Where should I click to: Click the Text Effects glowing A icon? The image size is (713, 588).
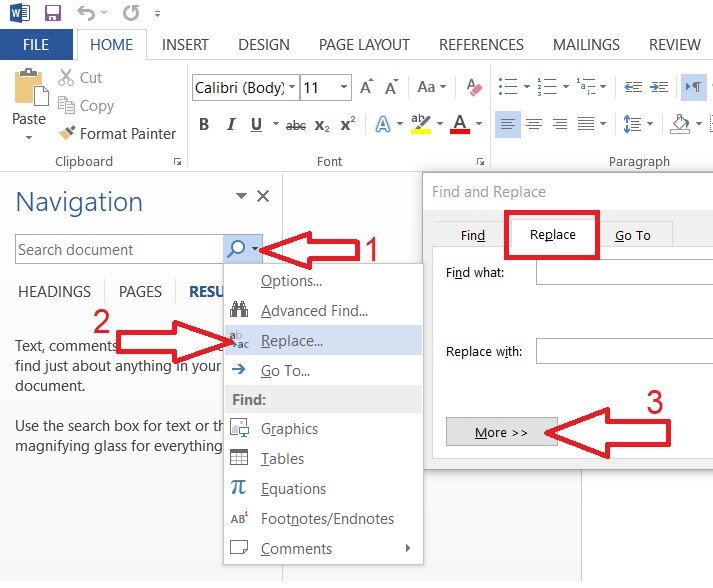tap(382, 125)
